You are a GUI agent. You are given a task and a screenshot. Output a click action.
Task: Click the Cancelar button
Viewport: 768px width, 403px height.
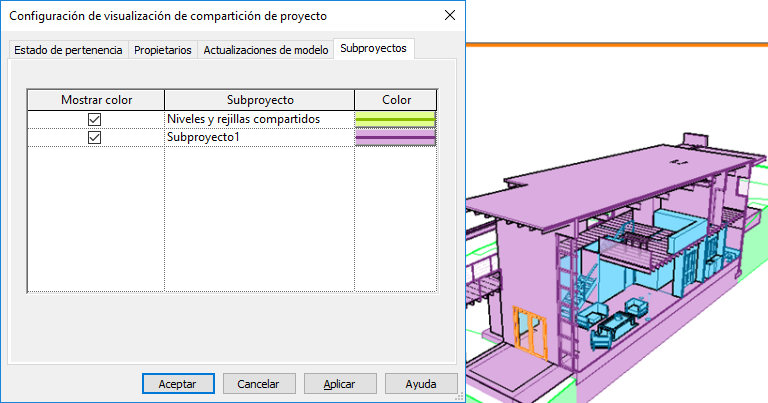coord(259,384)
